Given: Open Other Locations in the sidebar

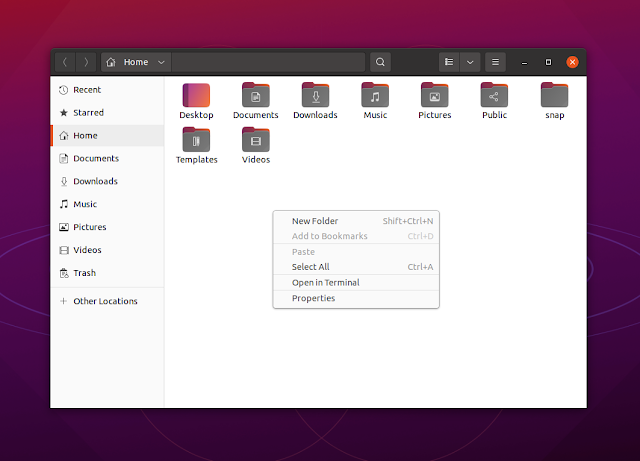Looking at the screenshot, I should [x=108, y=301].
